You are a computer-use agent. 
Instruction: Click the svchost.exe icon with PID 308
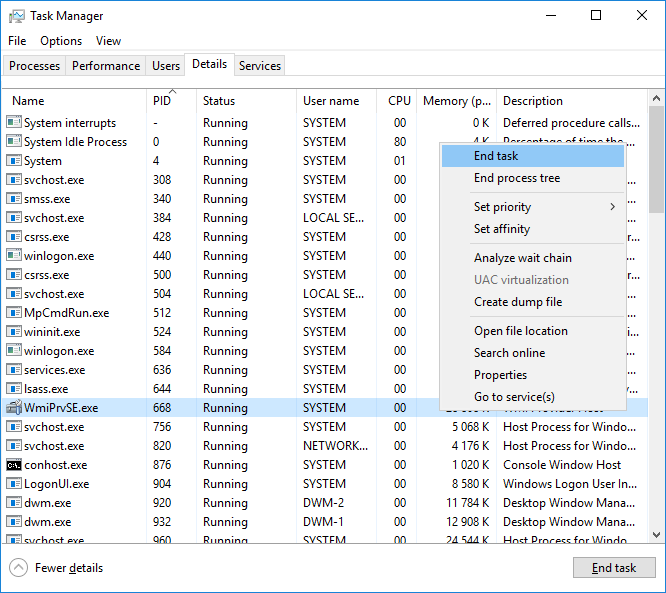(x=14, y=180)
